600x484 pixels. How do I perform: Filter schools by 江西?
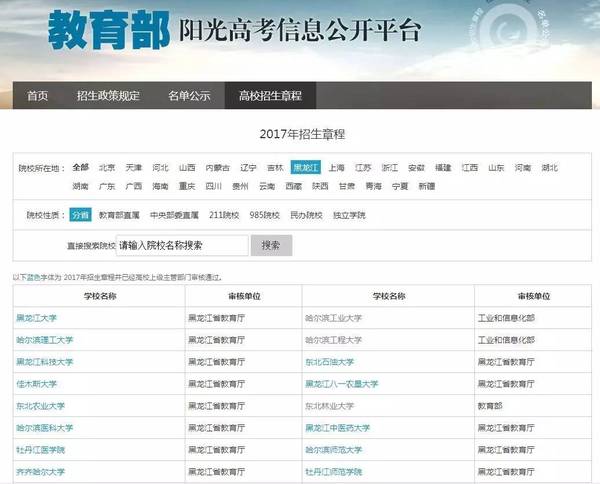470,168
